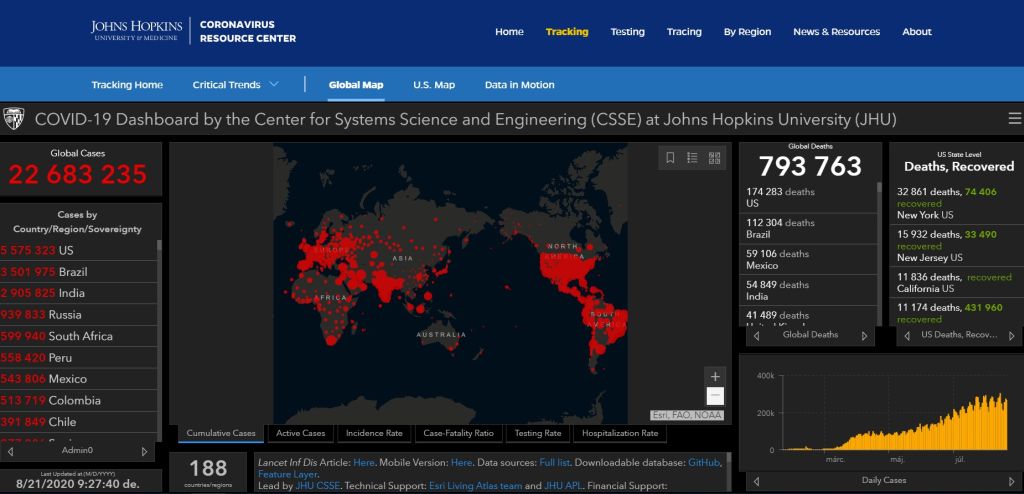Select the Hospitalization Rate map tab
Viewport: 1024px width, 494px height.
coord(620,433)
